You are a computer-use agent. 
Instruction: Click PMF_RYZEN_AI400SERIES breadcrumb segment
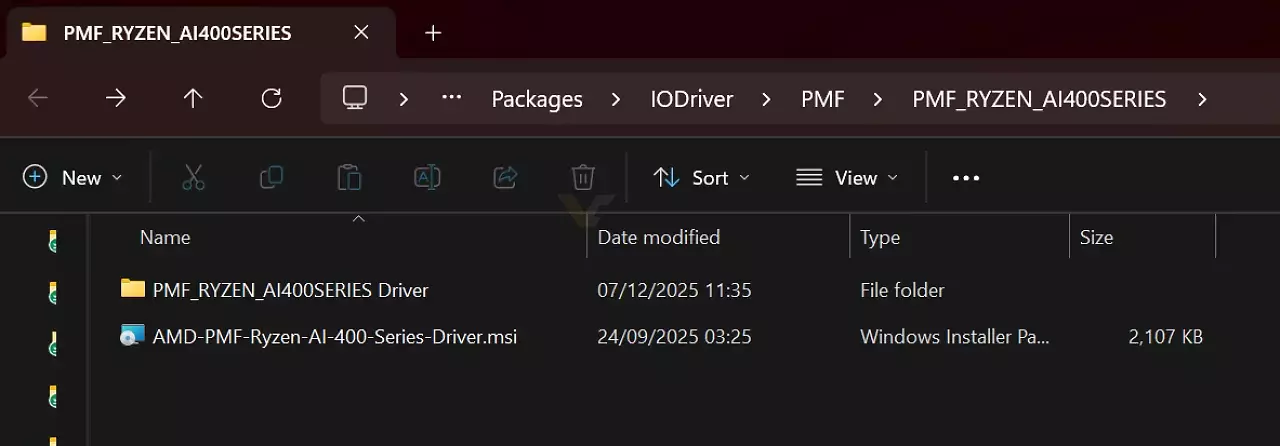click(1039, 99)
